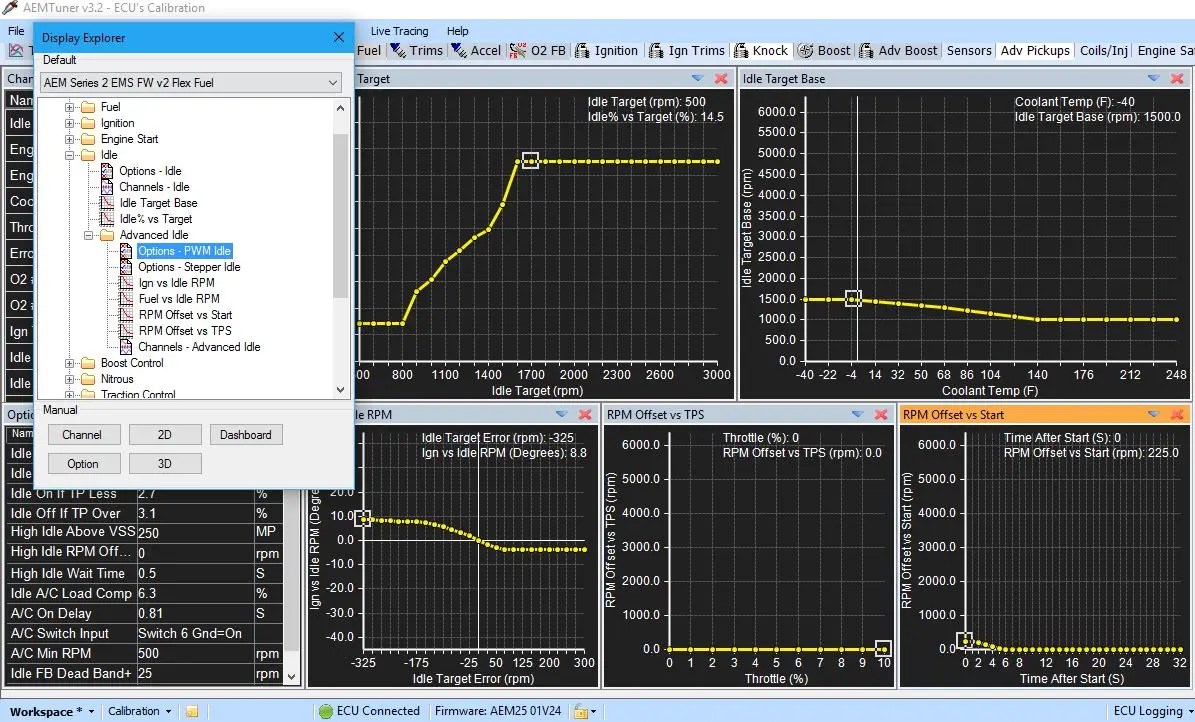Switch to the Knock tab
1195x722 pixels.
[761, 50]
